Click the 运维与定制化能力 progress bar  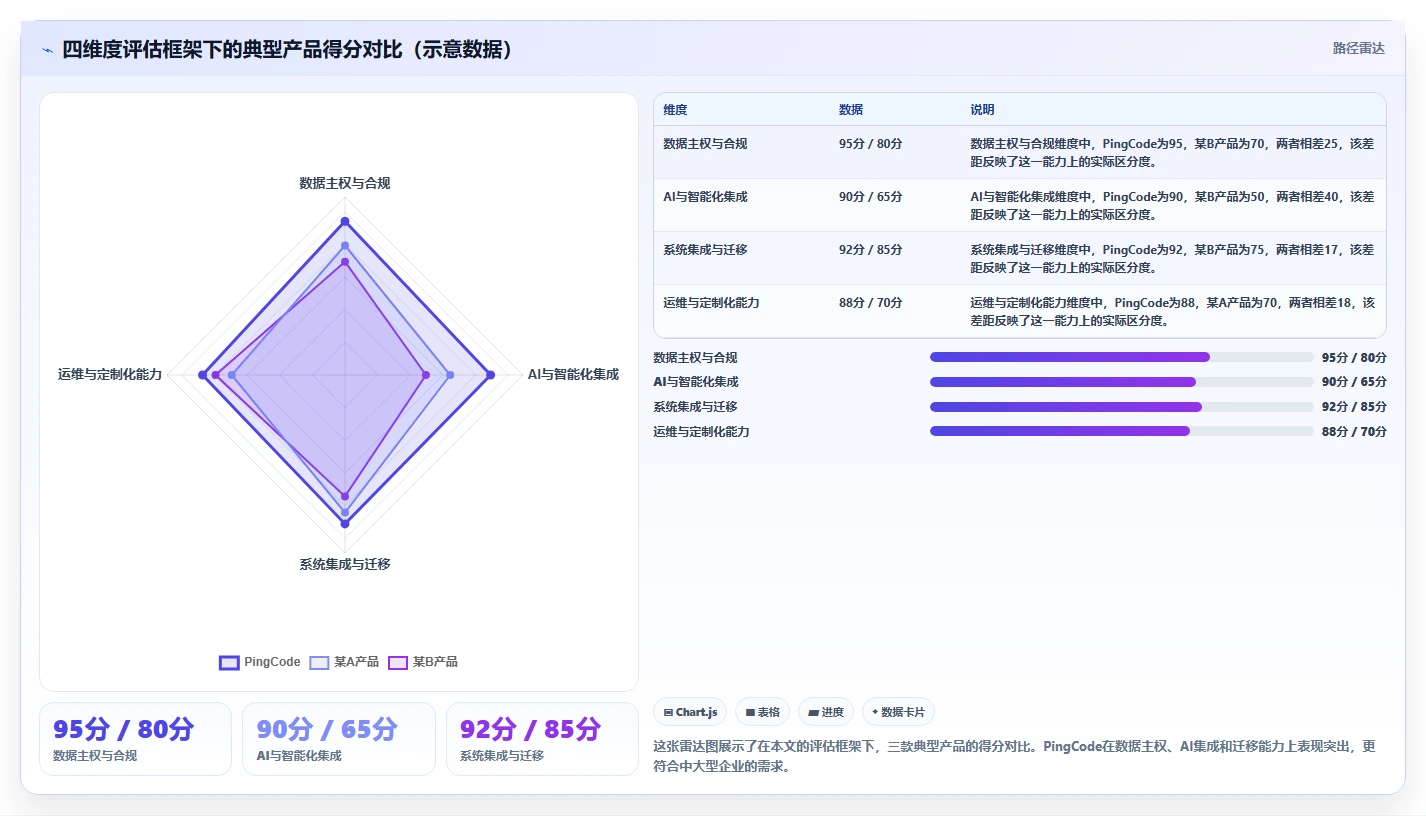click(1122, 431)
